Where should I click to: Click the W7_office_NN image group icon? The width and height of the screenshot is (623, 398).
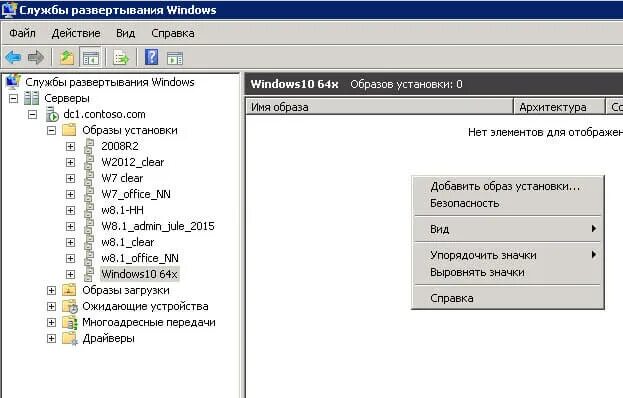pyautogui.click(x=89, y=194)
